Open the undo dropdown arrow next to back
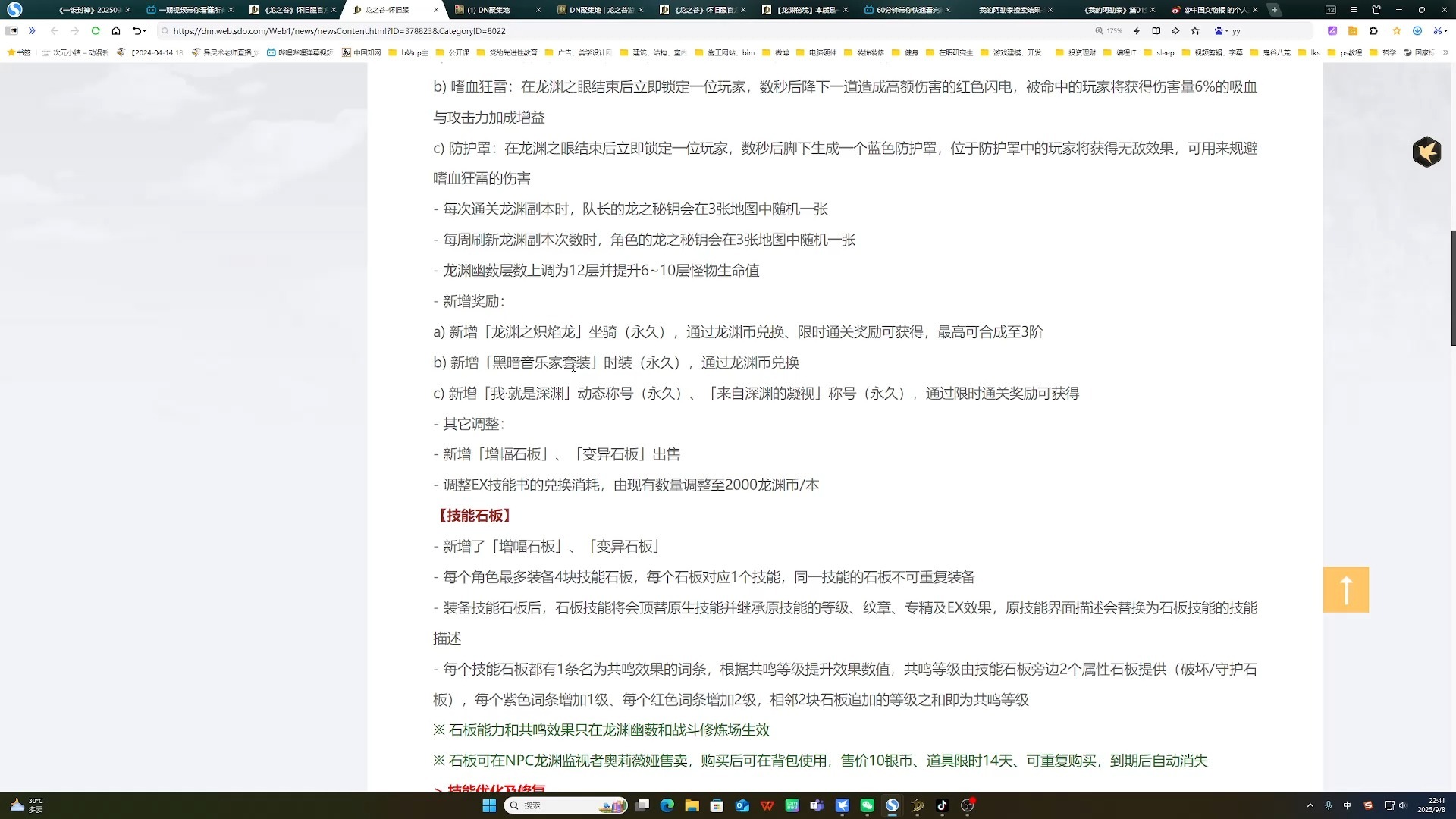 [146, 31]
